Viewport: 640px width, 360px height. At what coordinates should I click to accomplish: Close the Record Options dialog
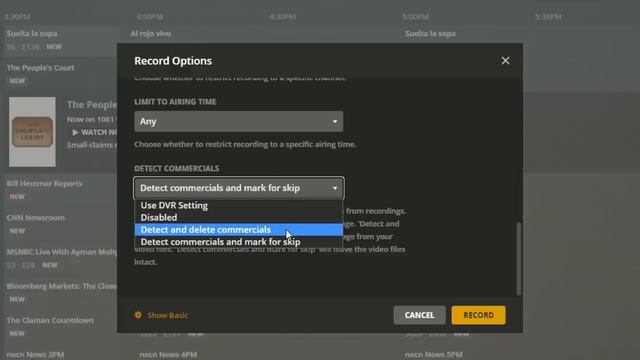pos(505,60)
